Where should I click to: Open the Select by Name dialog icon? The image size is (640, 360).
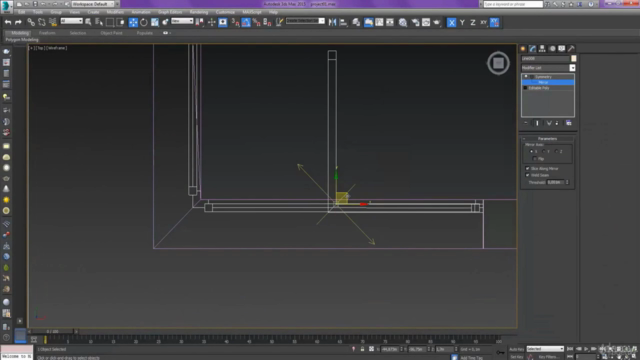(99, 22)
